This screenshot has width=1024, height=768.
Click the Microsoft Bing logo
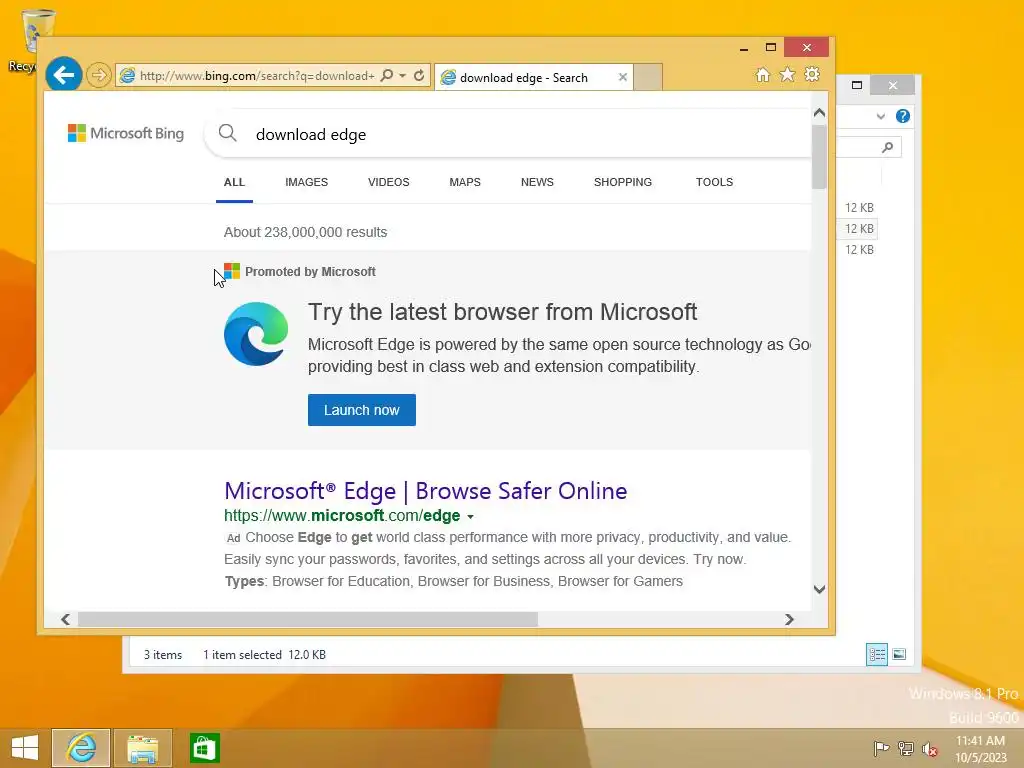pyautogui.click(x=126, y=133)
